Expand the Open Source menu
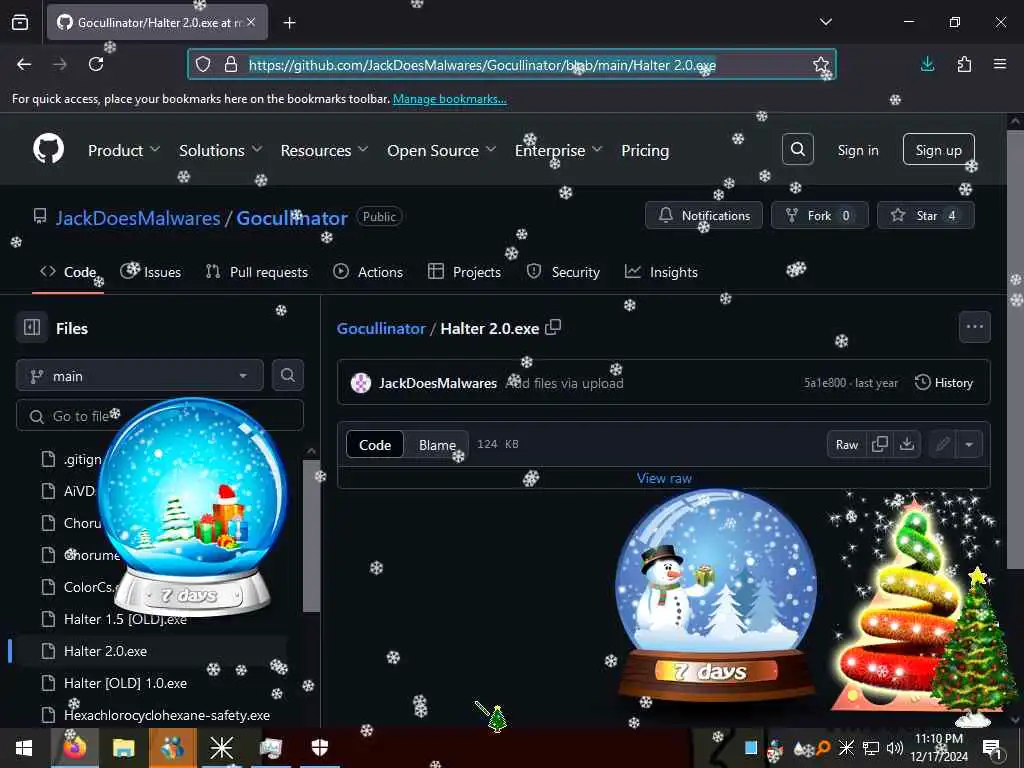Viewport: 1024px width, 768px height. (441, 150)
